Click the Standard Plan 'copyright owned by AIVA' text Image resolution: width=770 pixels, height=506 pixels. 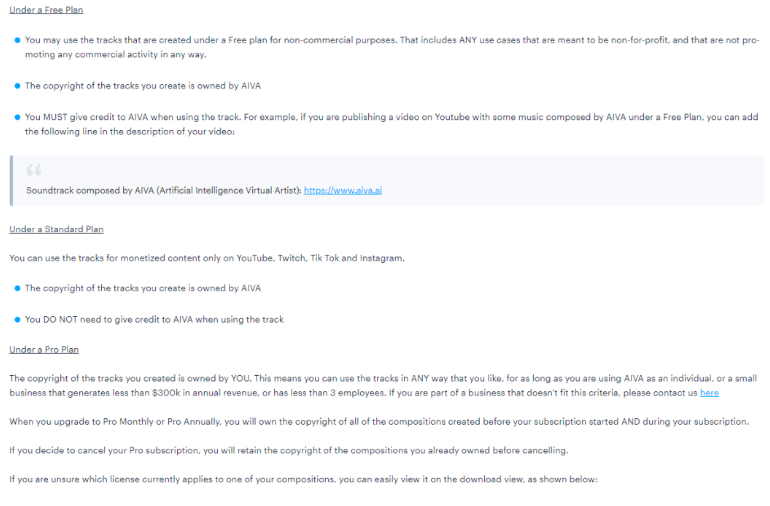[143, 288]
